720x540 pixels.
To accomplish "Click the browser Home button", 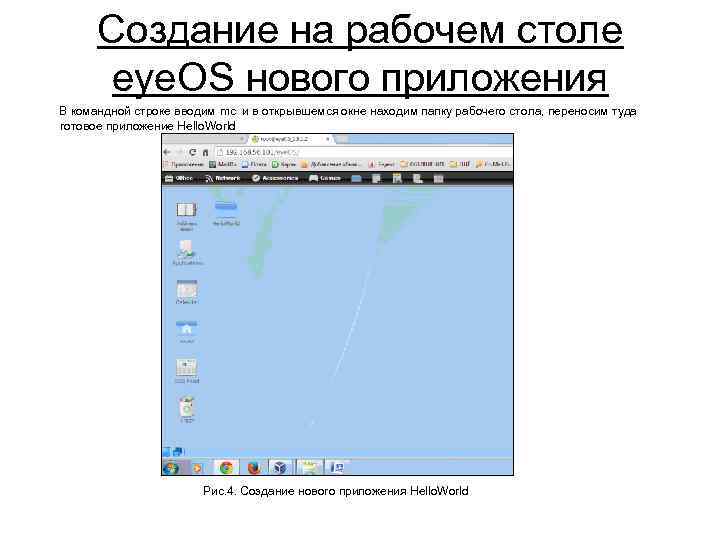I will point(205,152).
